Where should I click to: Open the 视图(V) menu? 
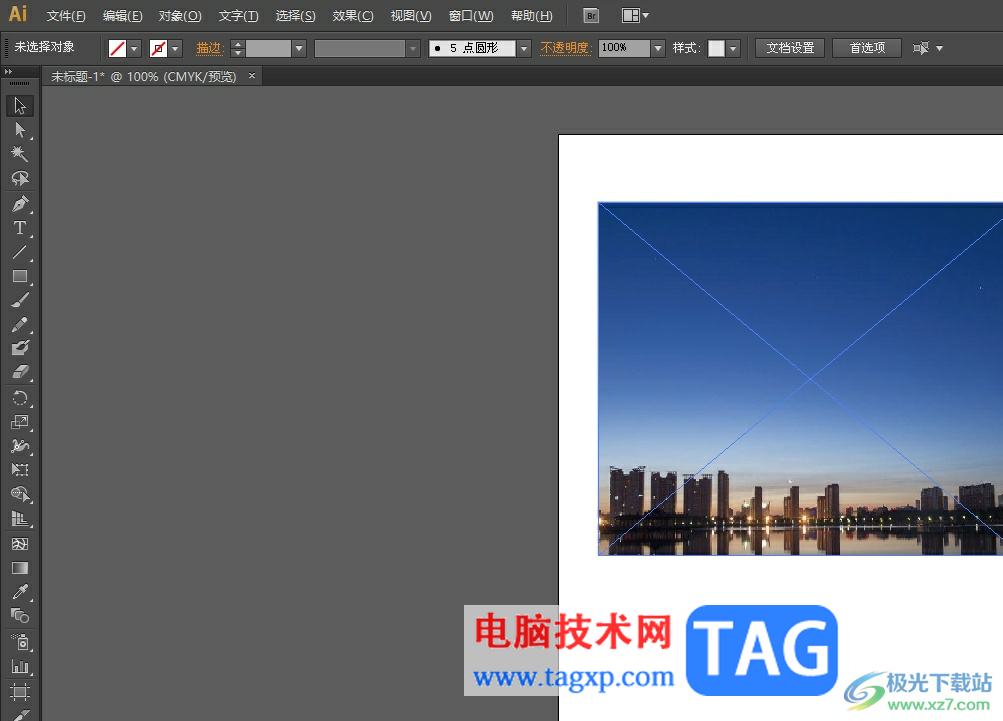[411, 16]
